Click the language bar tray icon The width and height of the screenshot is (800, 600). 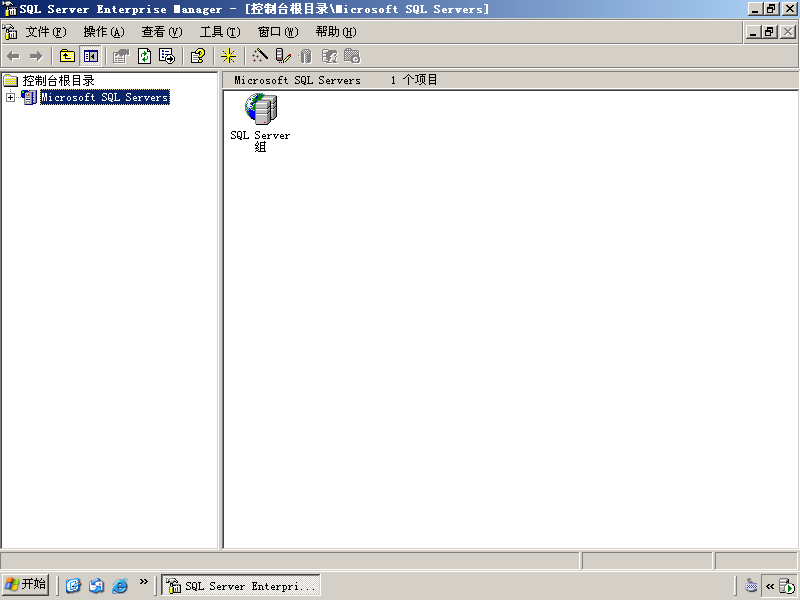click(751, 585)
